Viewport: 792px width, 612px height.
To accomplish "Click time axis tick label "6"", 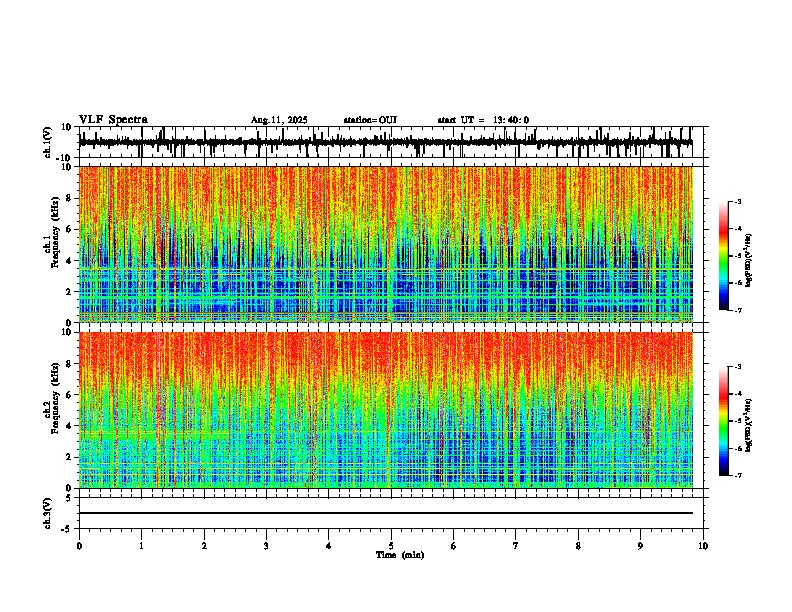I will pyautogui.click(x=454, y=546).
